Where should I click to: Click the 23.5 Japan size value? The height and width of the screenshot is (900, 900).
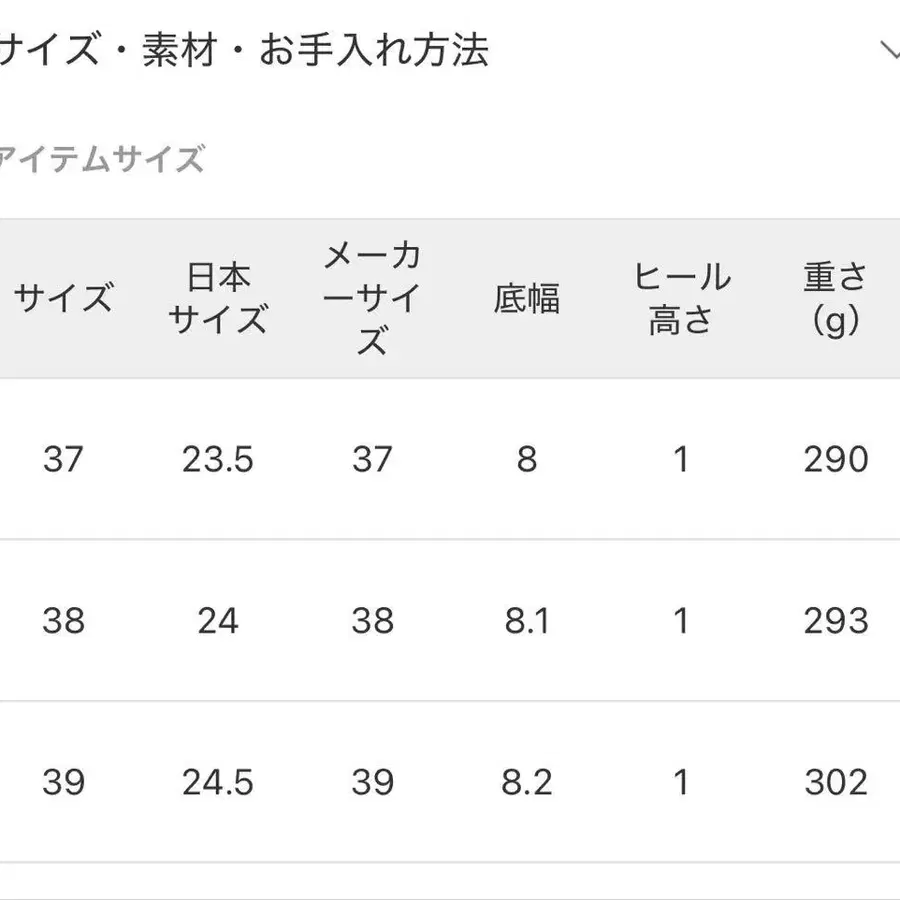click(218, 460)
